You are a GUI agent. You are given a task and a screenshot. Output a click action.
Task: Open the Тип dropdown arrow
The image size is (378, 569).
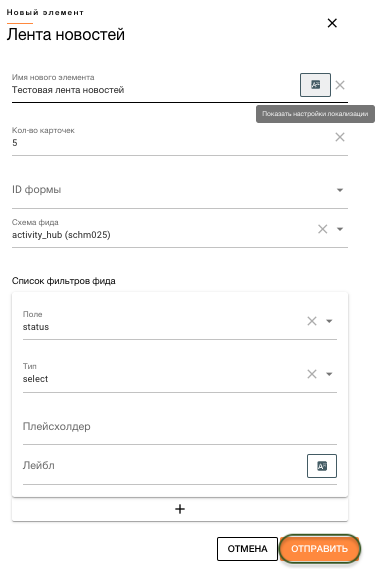pos(329,374)
